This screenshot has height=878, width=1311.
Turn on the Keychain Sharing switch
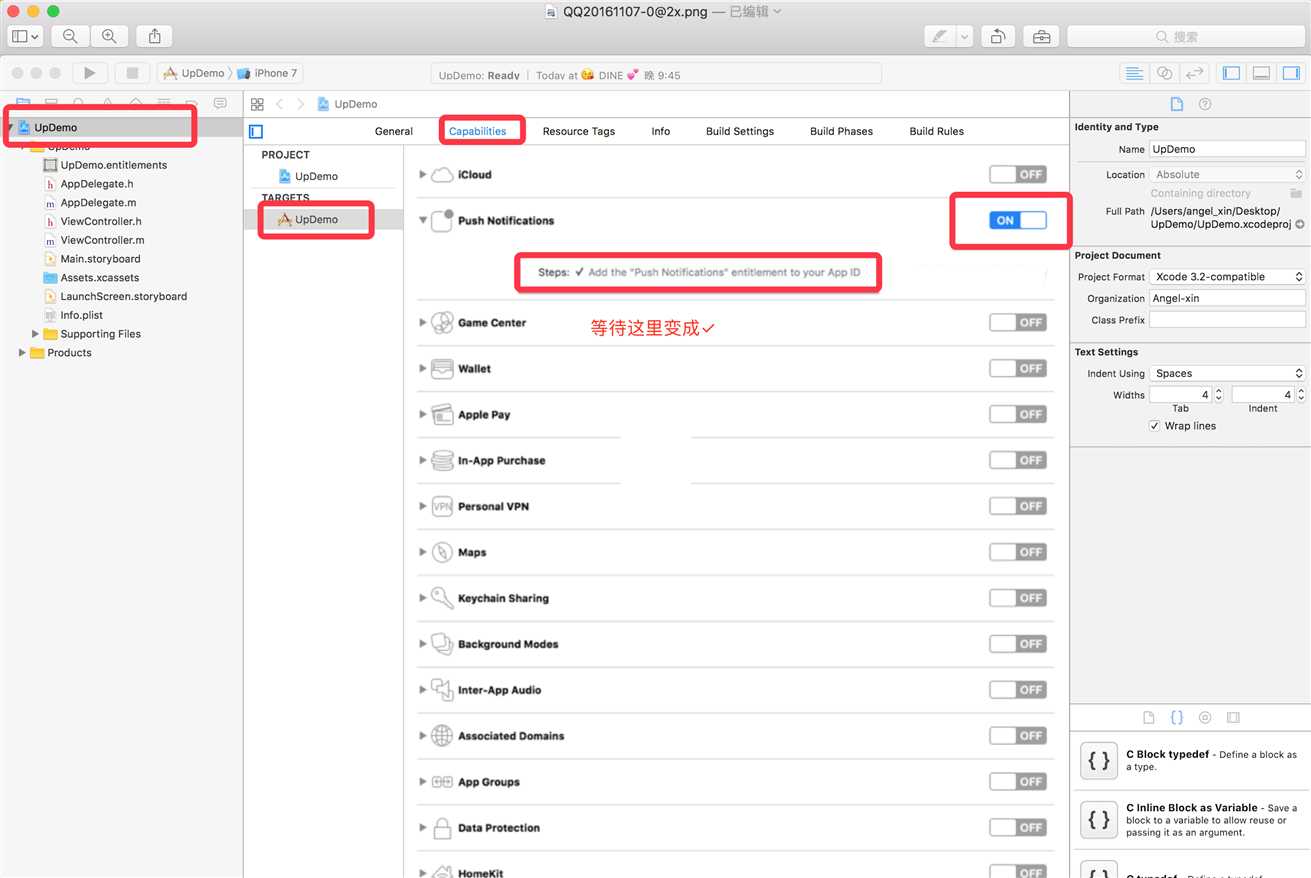pyautogui.click(x=1018, y=598)
